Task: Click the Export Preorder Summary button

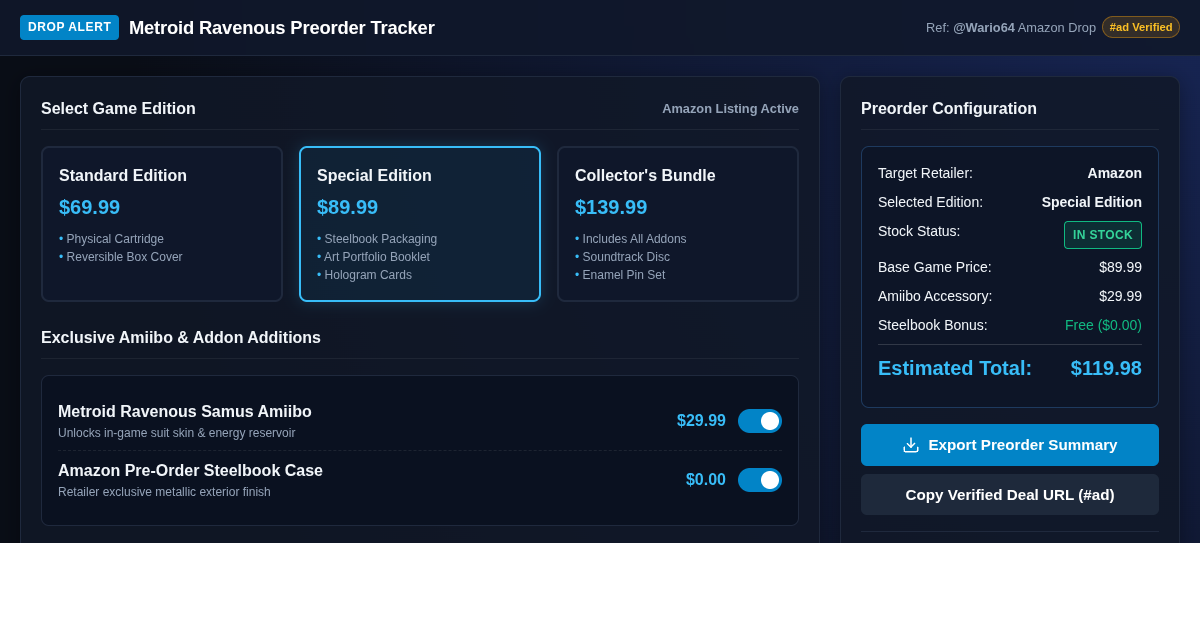Action: click(1010, 445)
